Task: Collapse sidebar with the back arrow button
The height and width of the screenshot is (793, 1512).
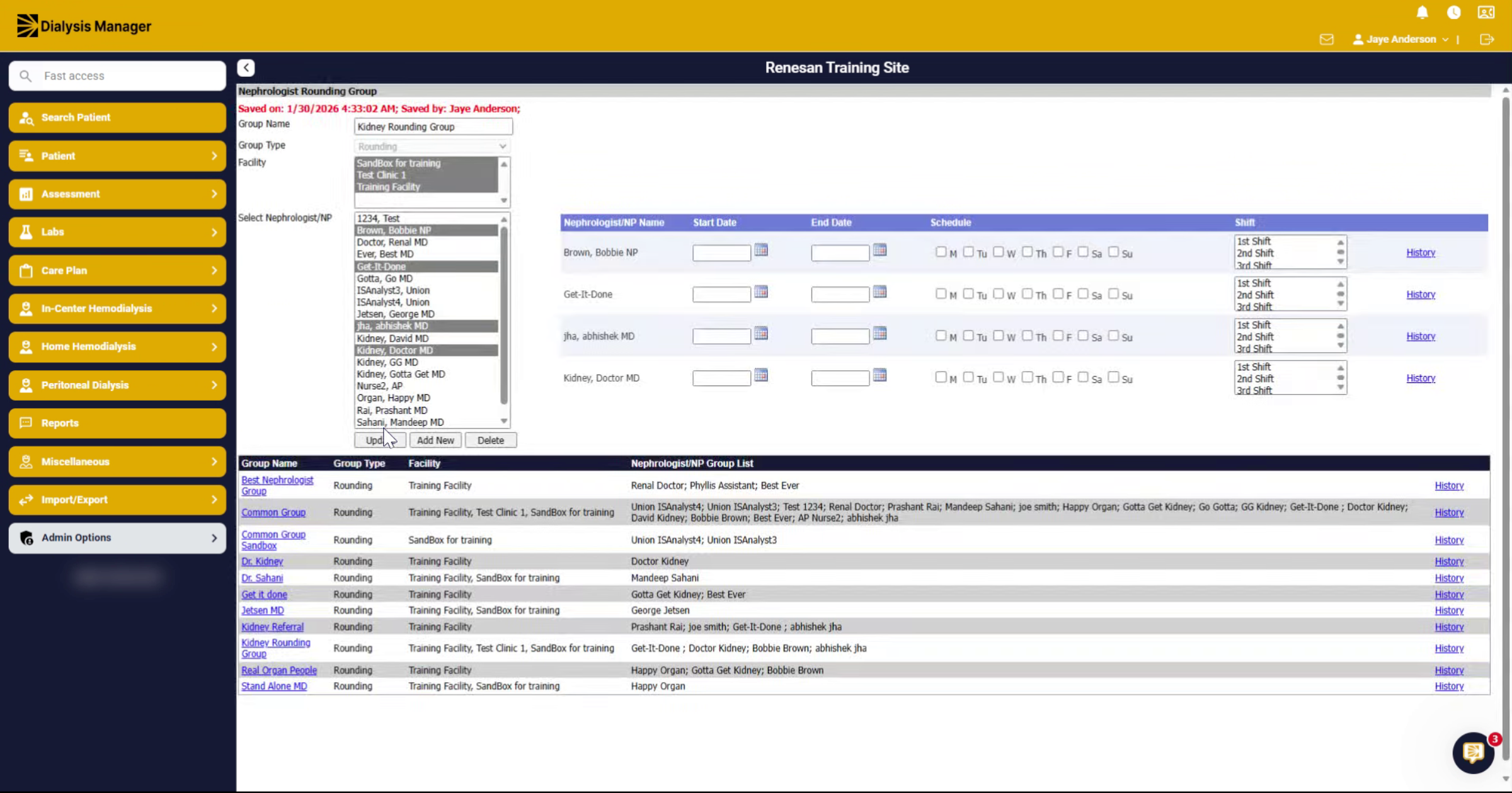Action: (x=246, y=67)
